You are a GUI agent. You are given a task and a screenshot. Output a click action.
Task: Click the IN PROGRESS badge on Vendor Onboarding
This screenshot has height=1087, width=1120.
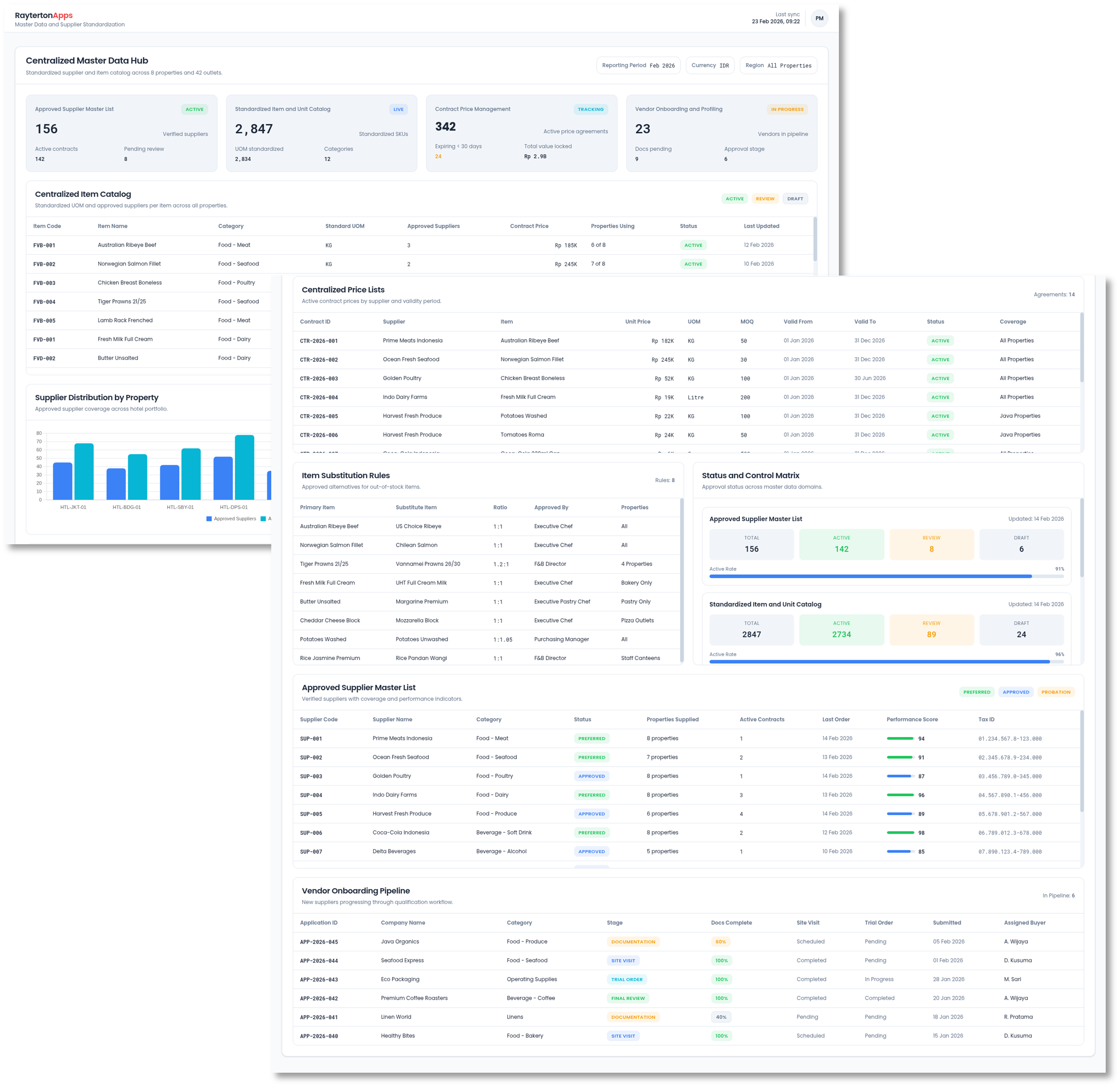pos(788,109)
